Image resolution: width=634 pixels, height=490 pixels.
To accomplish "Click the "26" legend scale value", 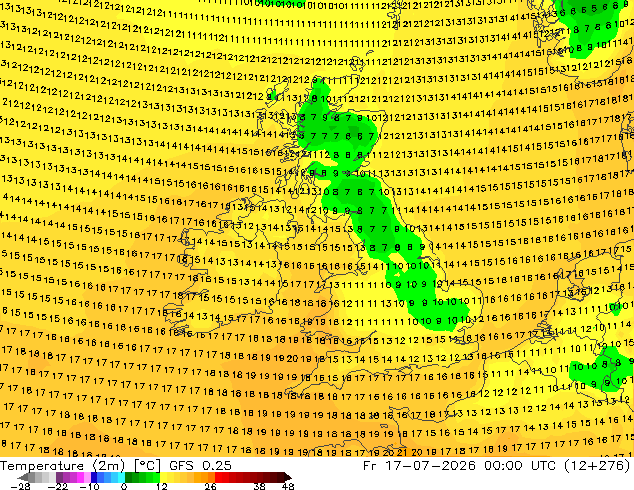I will [210, 486].
